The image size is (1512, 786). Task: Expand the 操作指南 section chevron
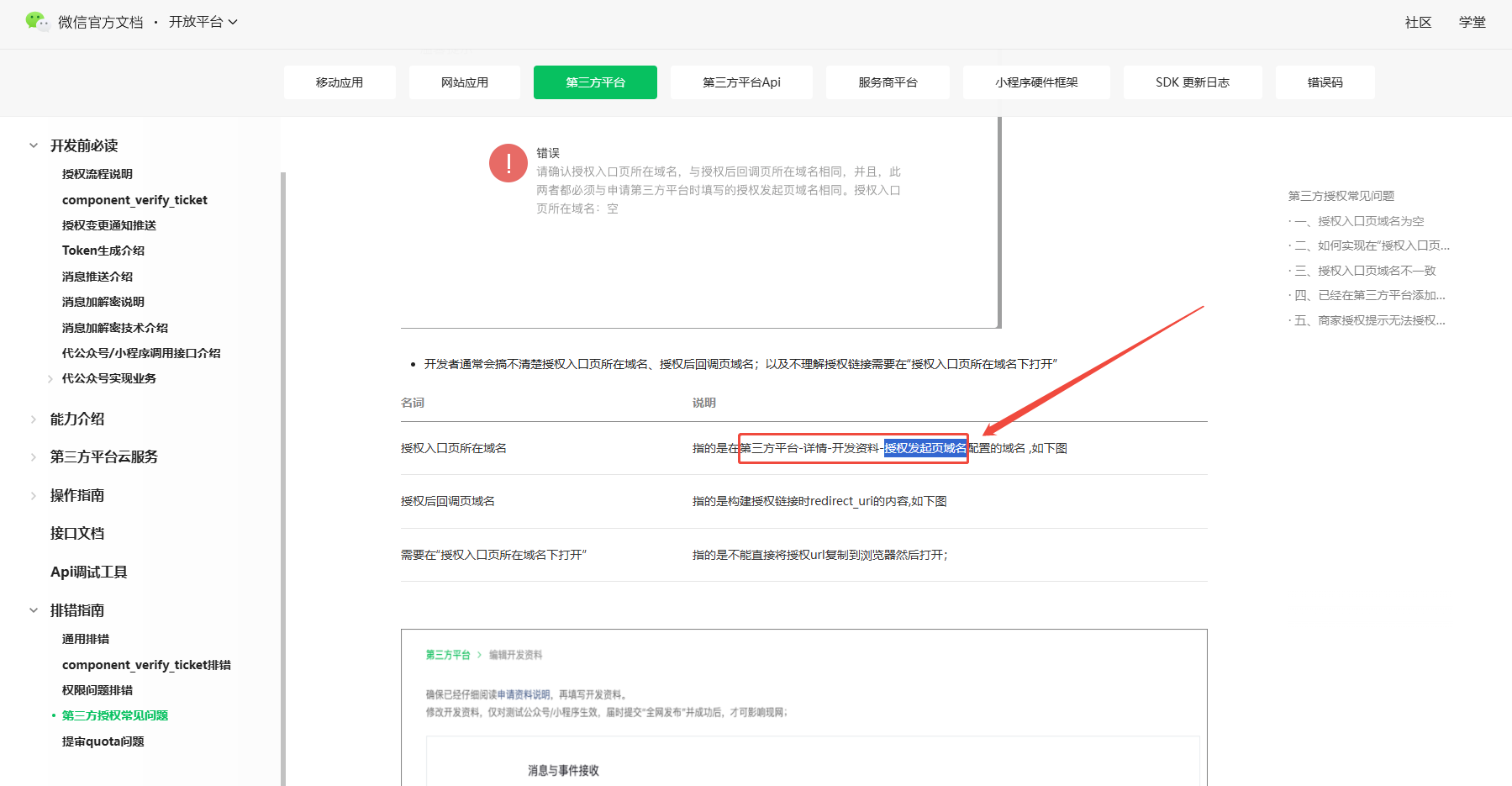(x=34, y=496)
